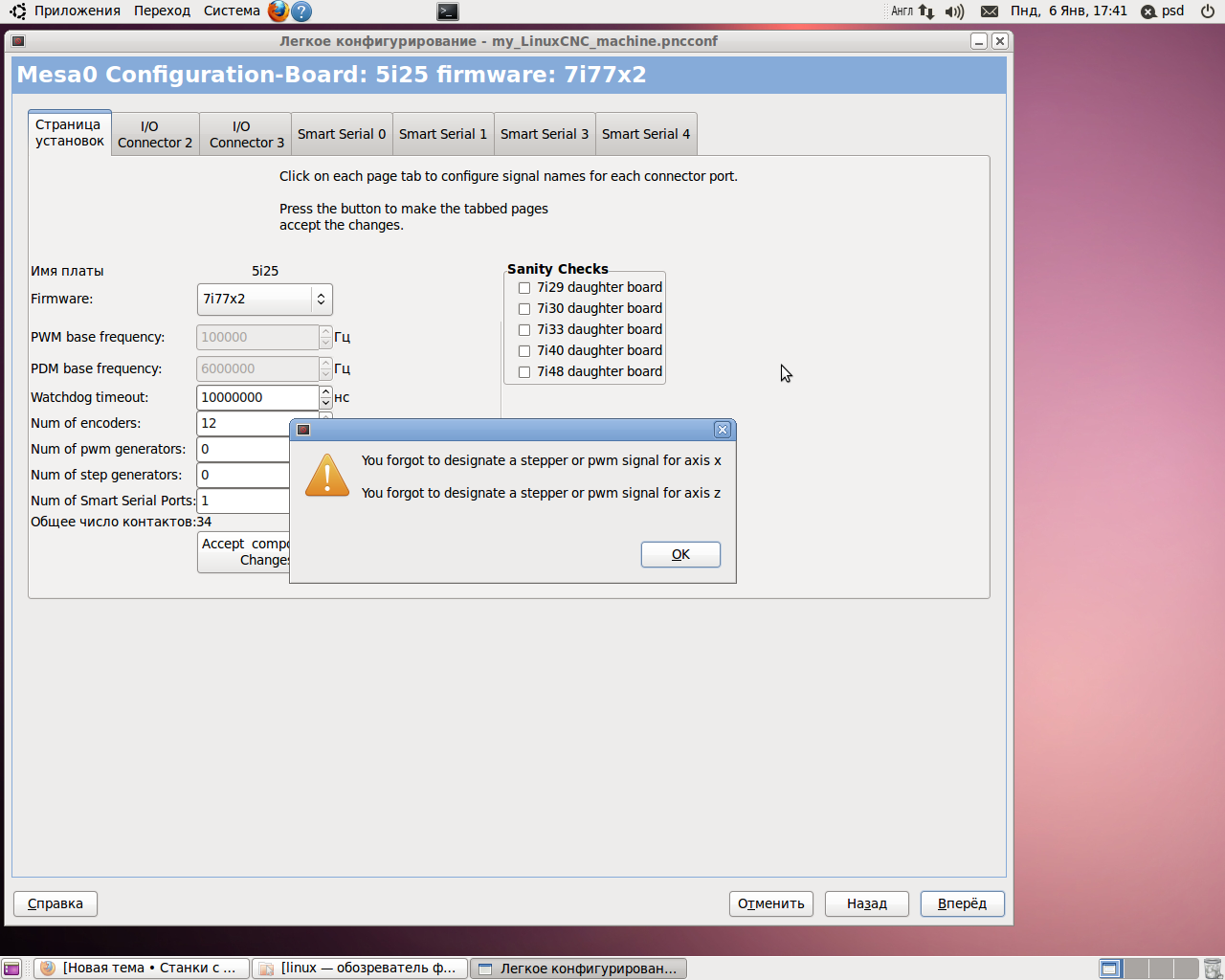This screenshot has width=1225, height=980.
Task: Select the Легкое конфигурирование taskbar entry
Action: 578,969
